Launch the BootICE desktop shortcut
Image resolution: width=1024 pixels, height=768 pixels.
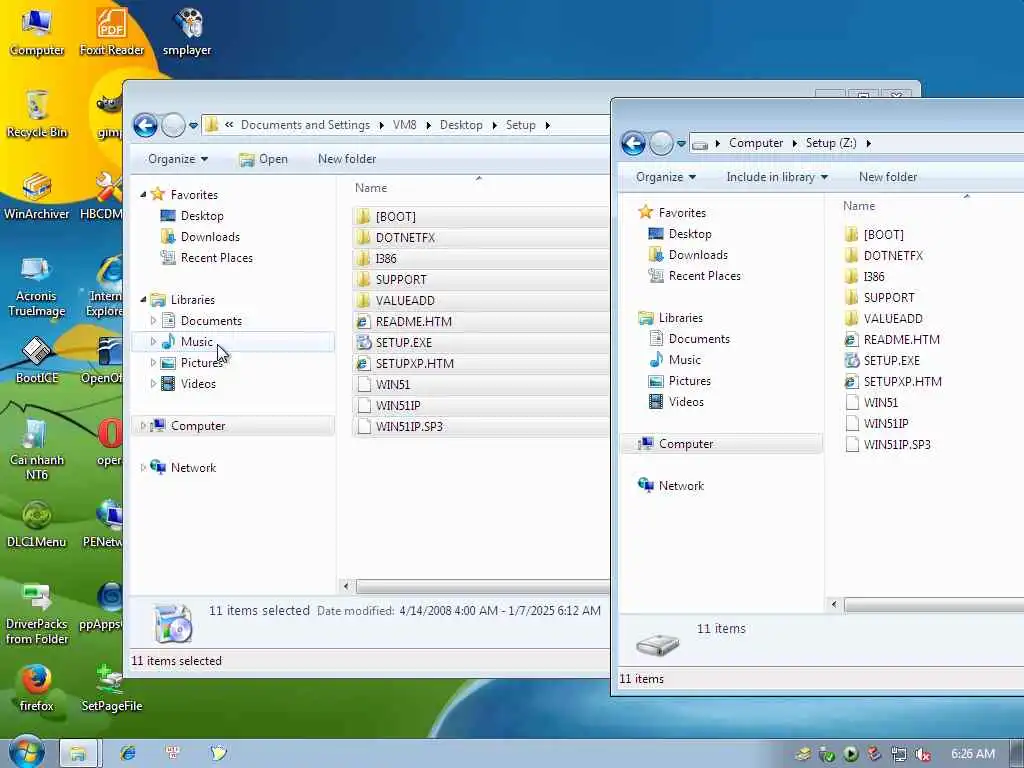coord(37,360)
